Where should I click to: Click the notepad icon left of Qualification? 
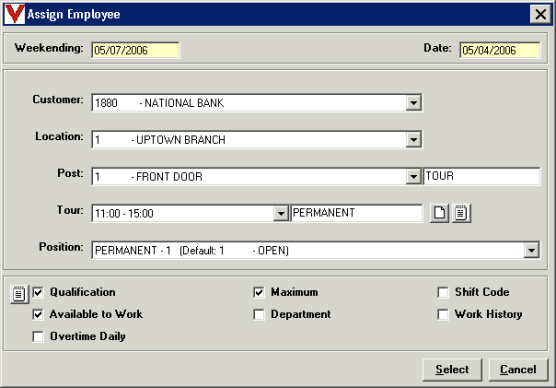pyautogui.click(x=19, y=294)
